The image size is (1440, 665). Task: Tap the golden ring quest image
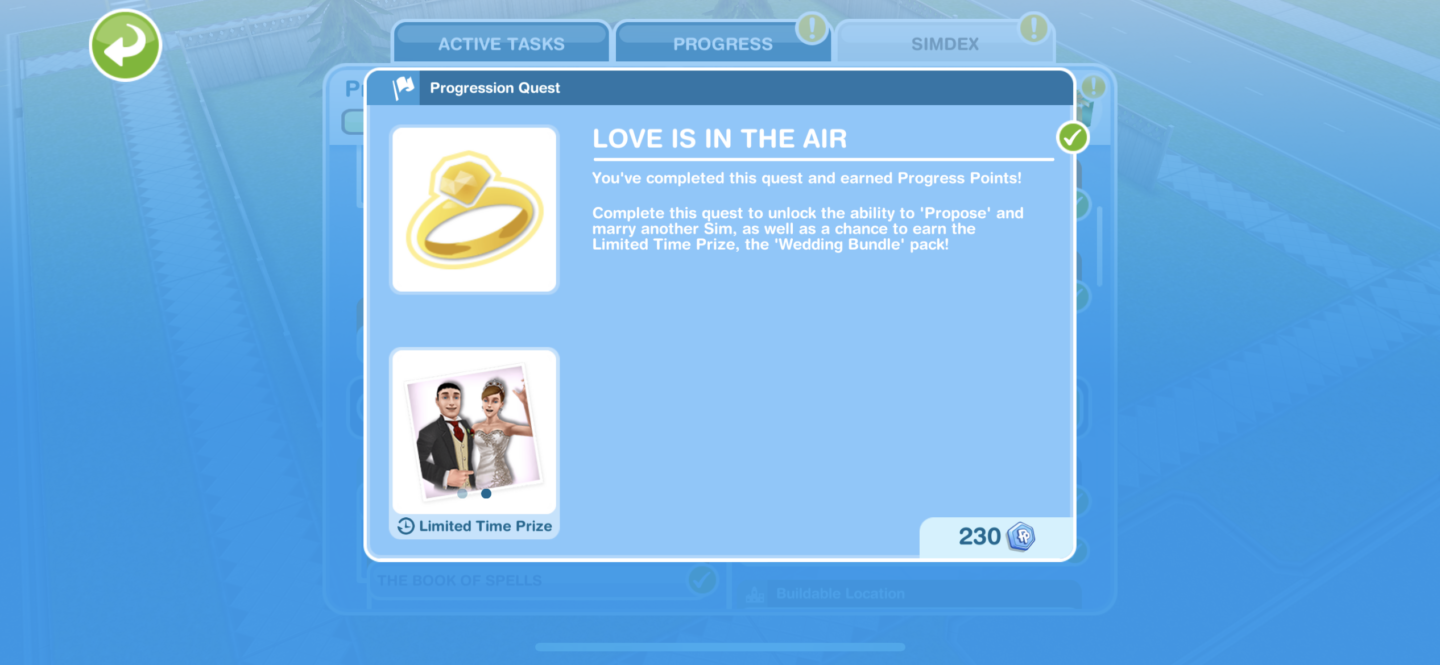click(x=474, y=209)
